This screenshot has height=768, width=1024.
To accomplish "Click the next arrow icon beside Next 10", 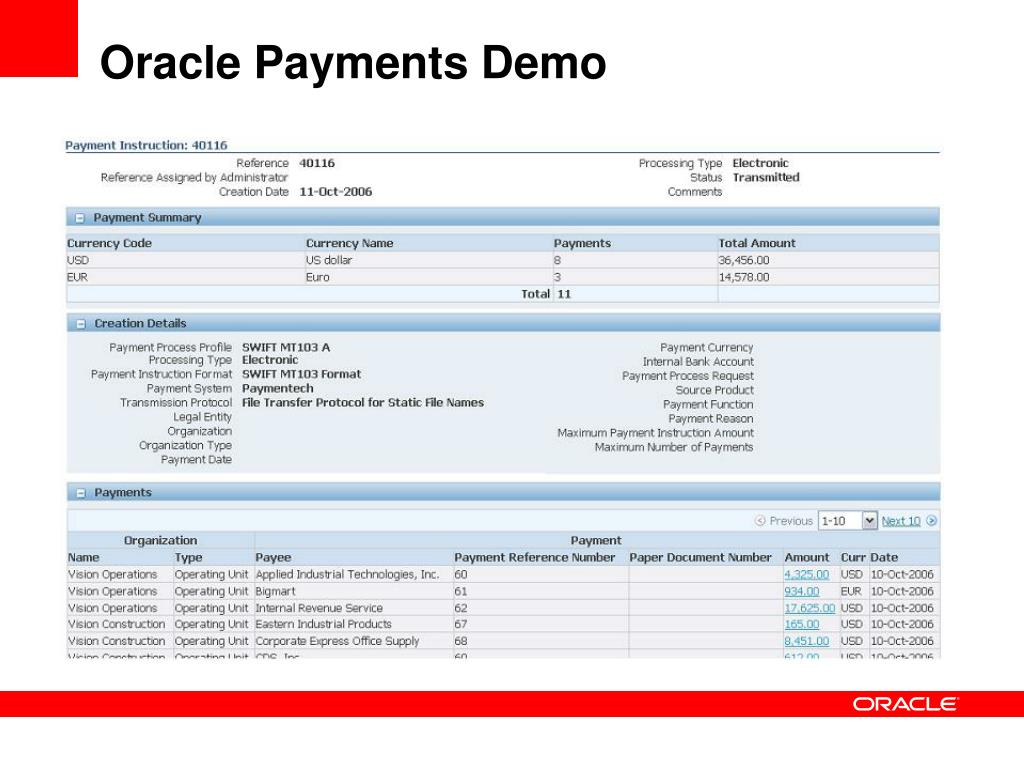I will [x=931, y=520].
